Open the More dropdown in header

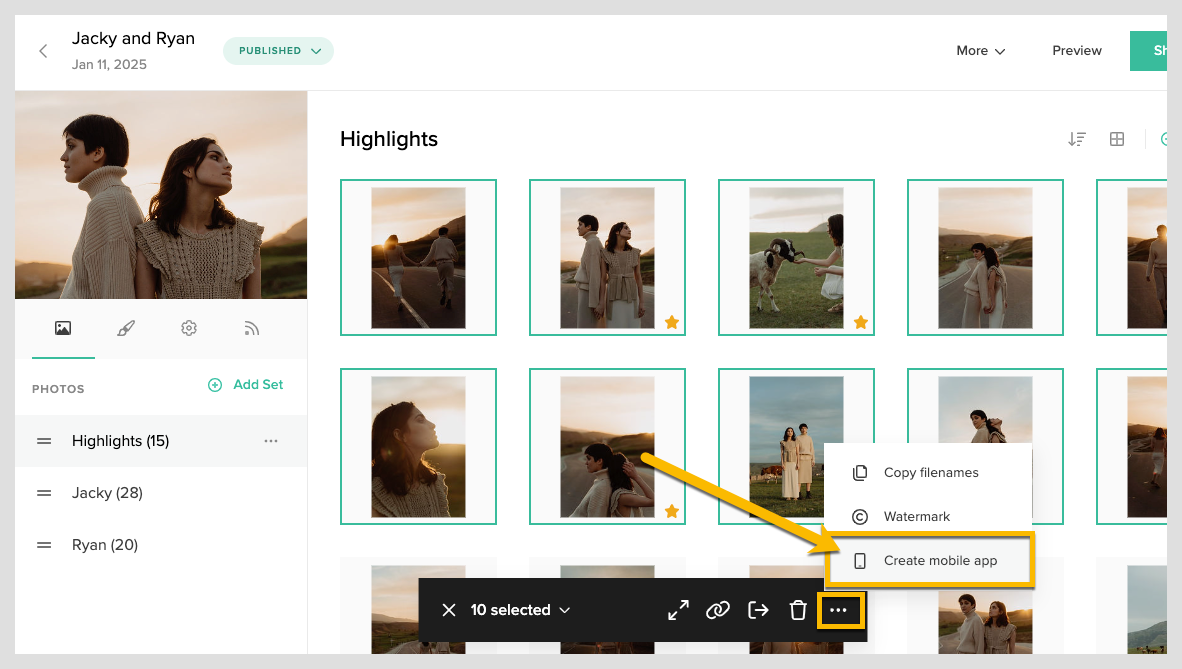tap(980, 51)
